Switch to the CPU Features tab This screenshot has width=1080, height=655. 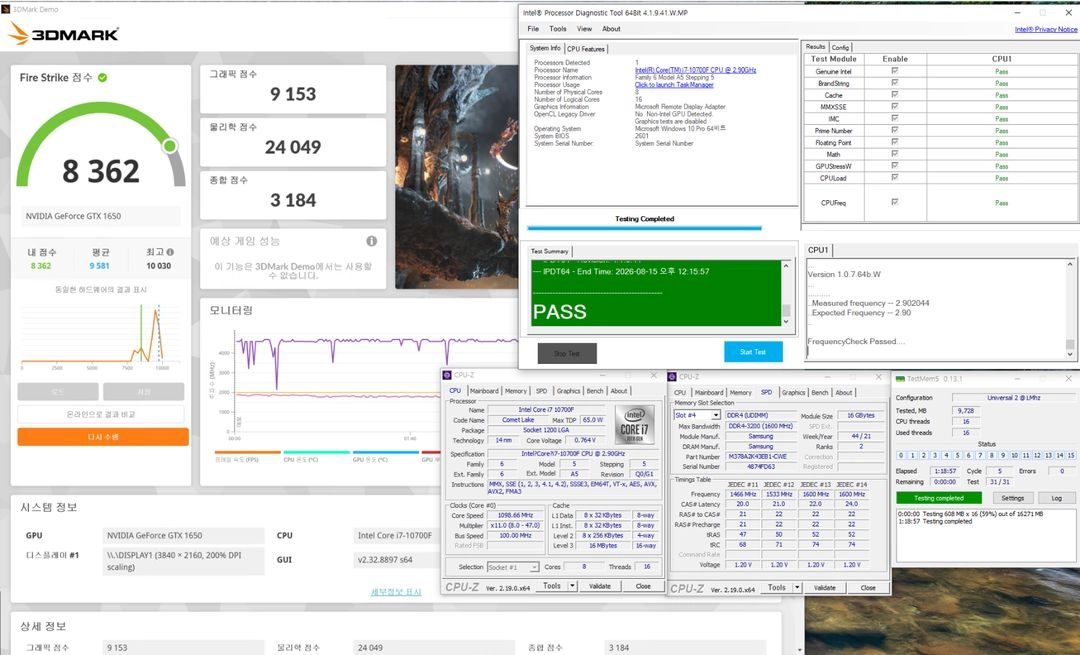[x=585, y=49]
